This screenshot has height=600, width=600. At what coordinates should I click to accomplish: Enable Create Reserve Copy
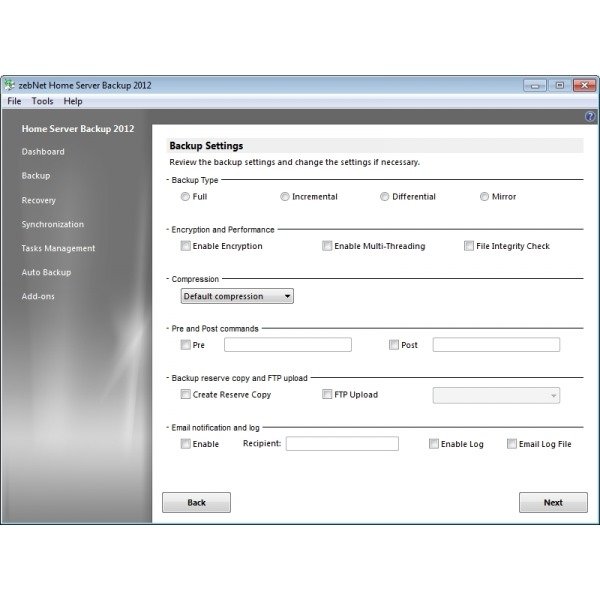click(x=185, y=394)
